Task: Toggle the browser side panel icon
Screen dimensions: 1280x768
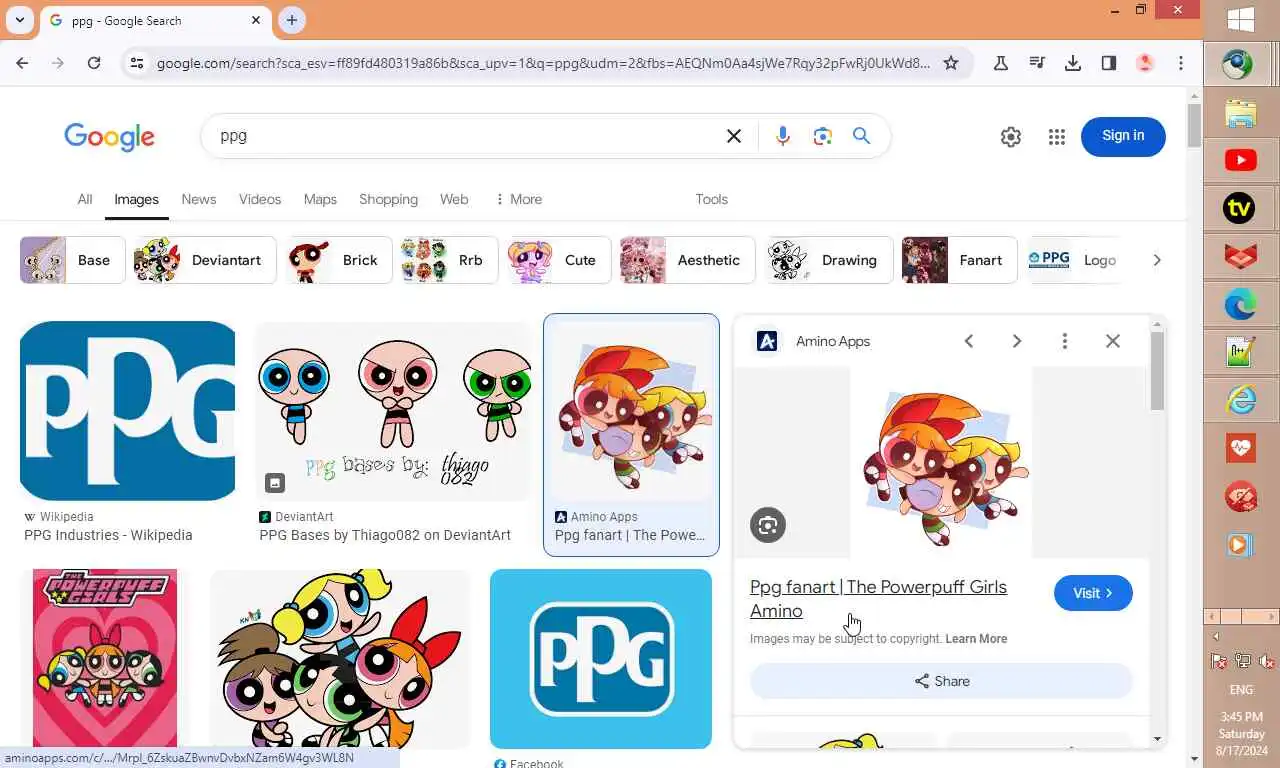Action: (1109, 63)
